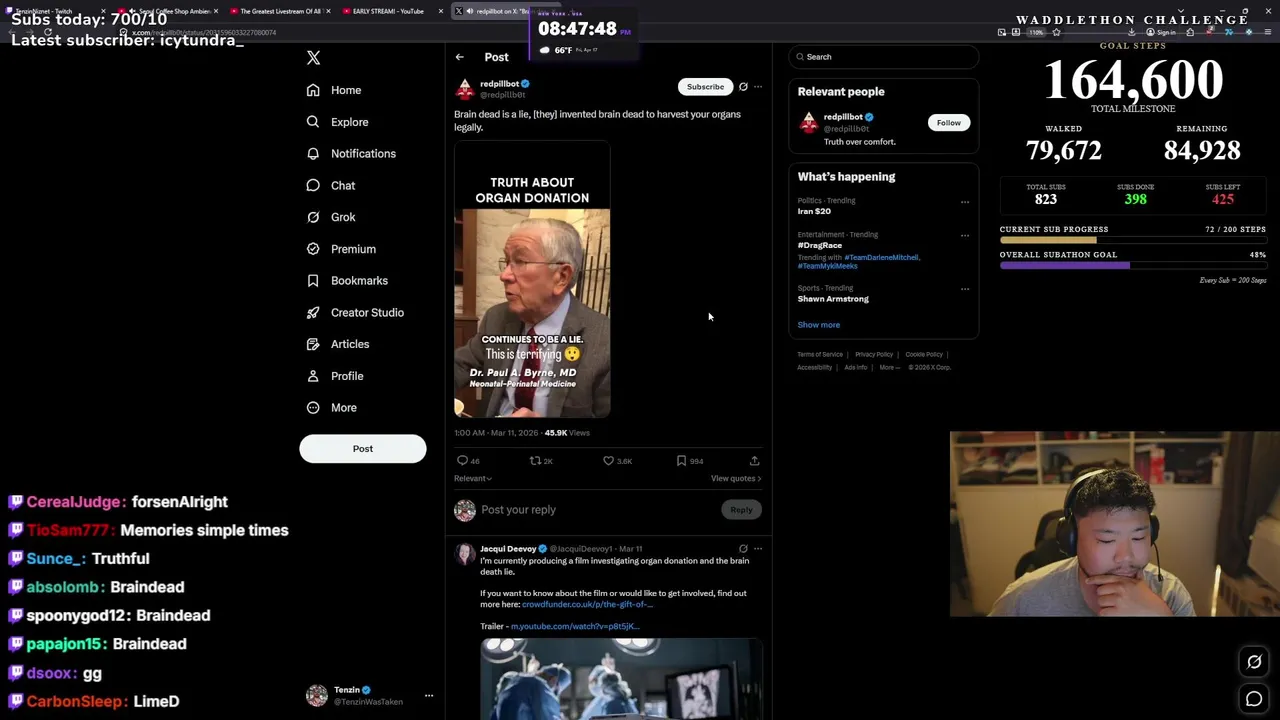Like the post with 3.6K likes
Viewport: 1280px width, 720px height.
(608, 461)
